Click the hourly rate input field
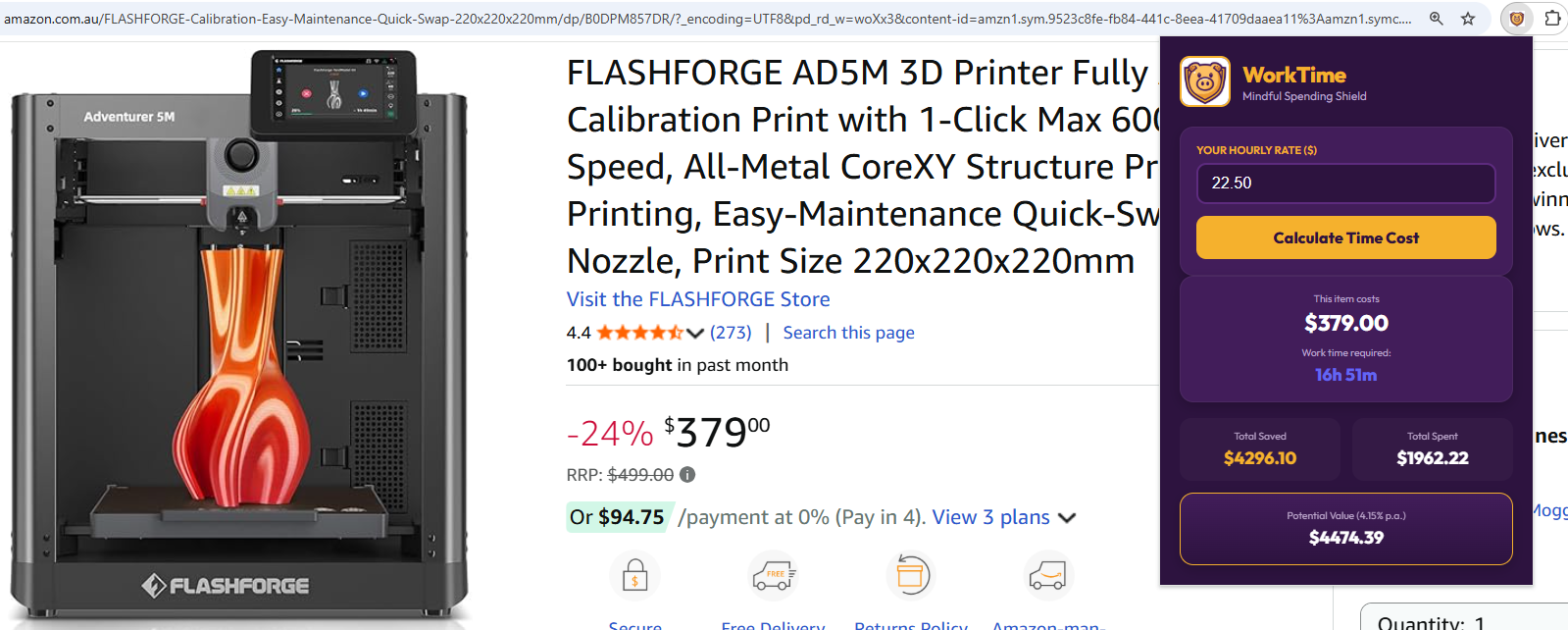Screen dimensions: 1568x630 click(x=1345, y=184)
